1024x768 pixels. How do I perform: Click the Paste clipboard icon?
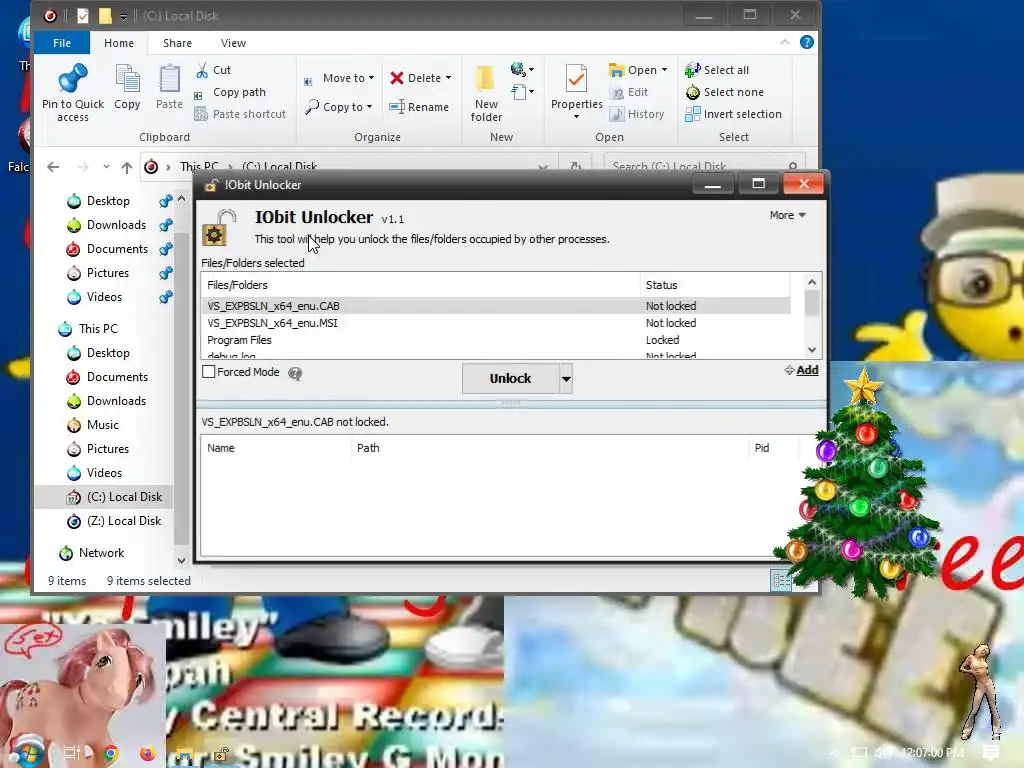pos(169,80)
